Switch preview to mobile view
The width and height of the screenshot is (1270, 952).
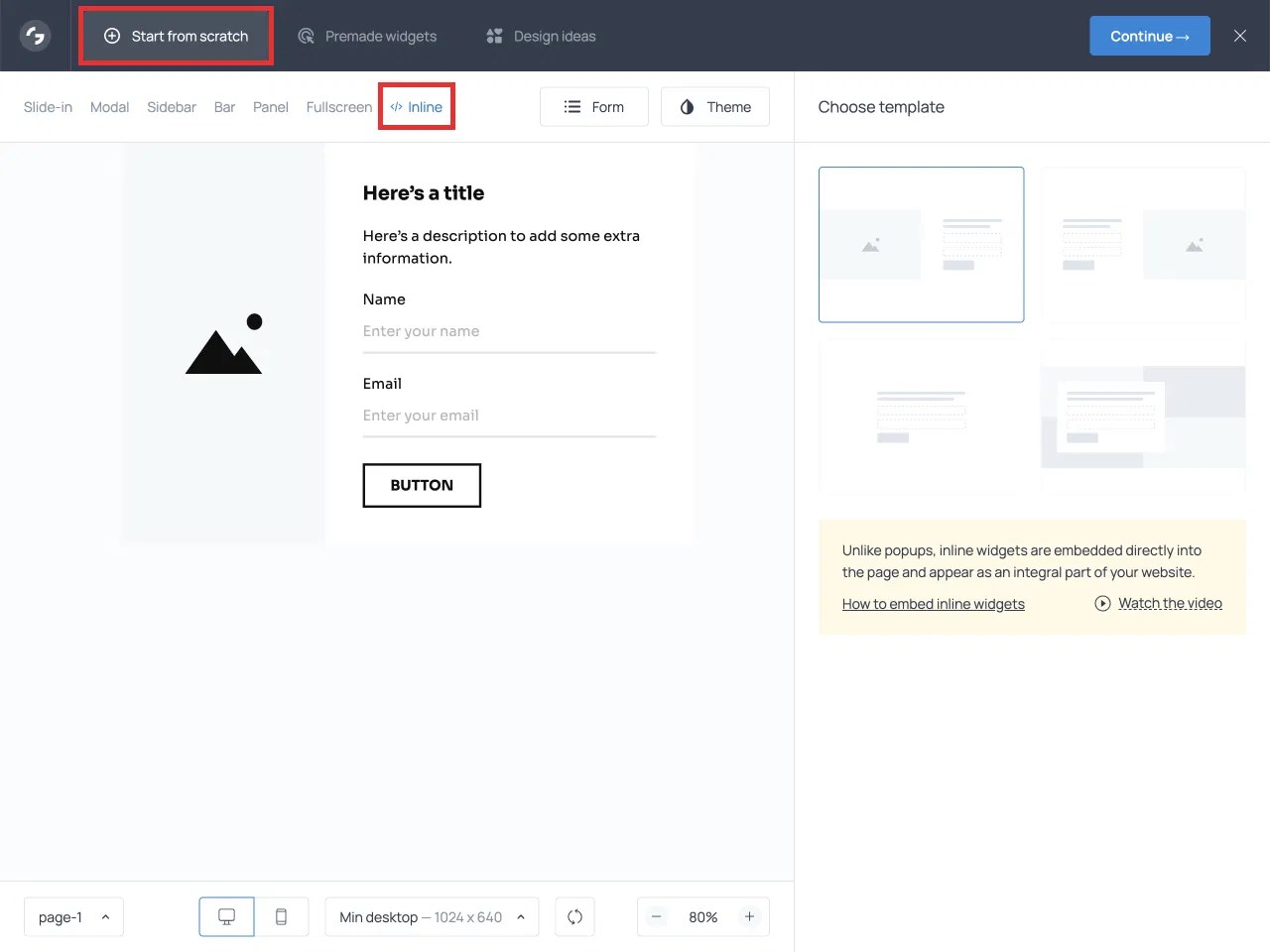tap(281, 916)
